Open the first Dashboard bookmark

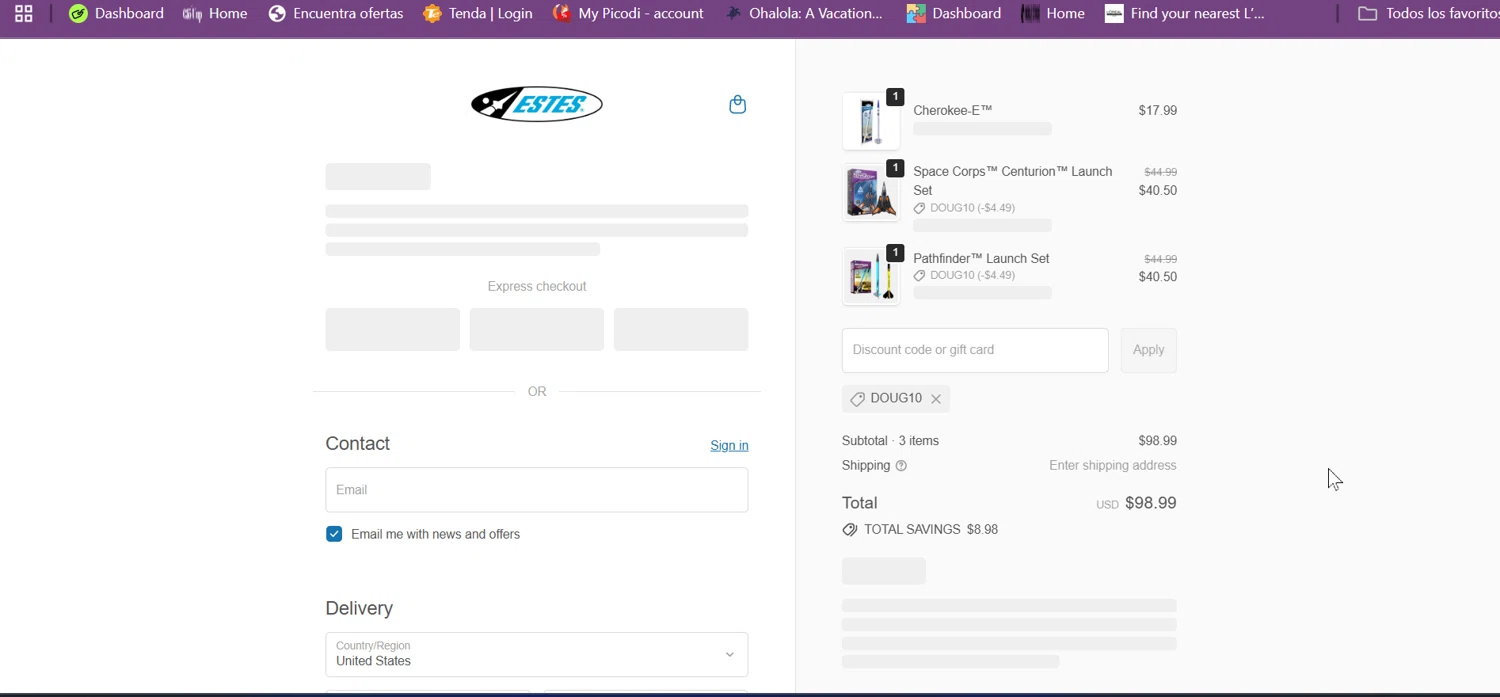click(116, 14)
